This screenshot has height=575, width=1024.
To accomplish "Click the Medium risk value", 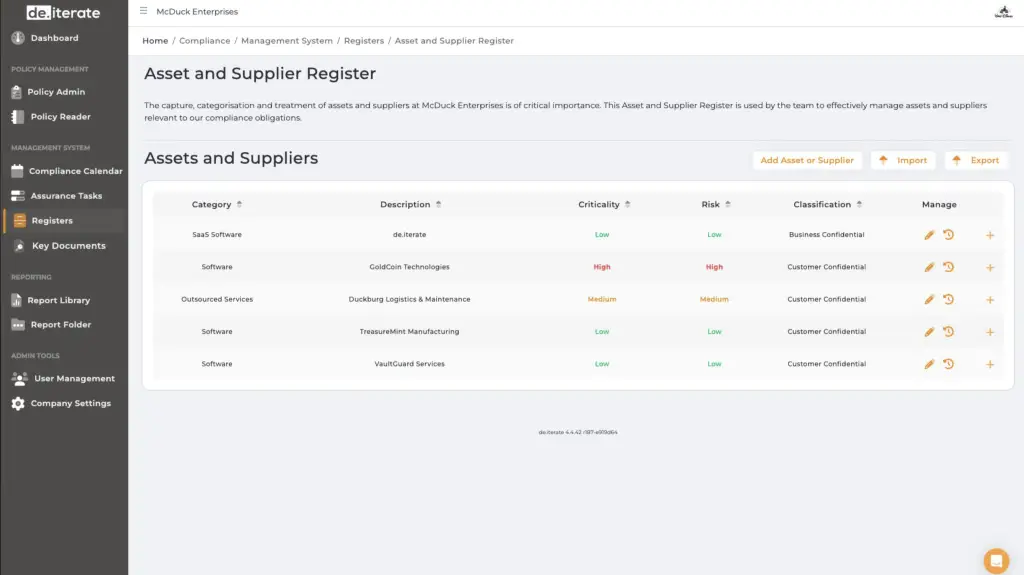I will [x=714, y=299].
